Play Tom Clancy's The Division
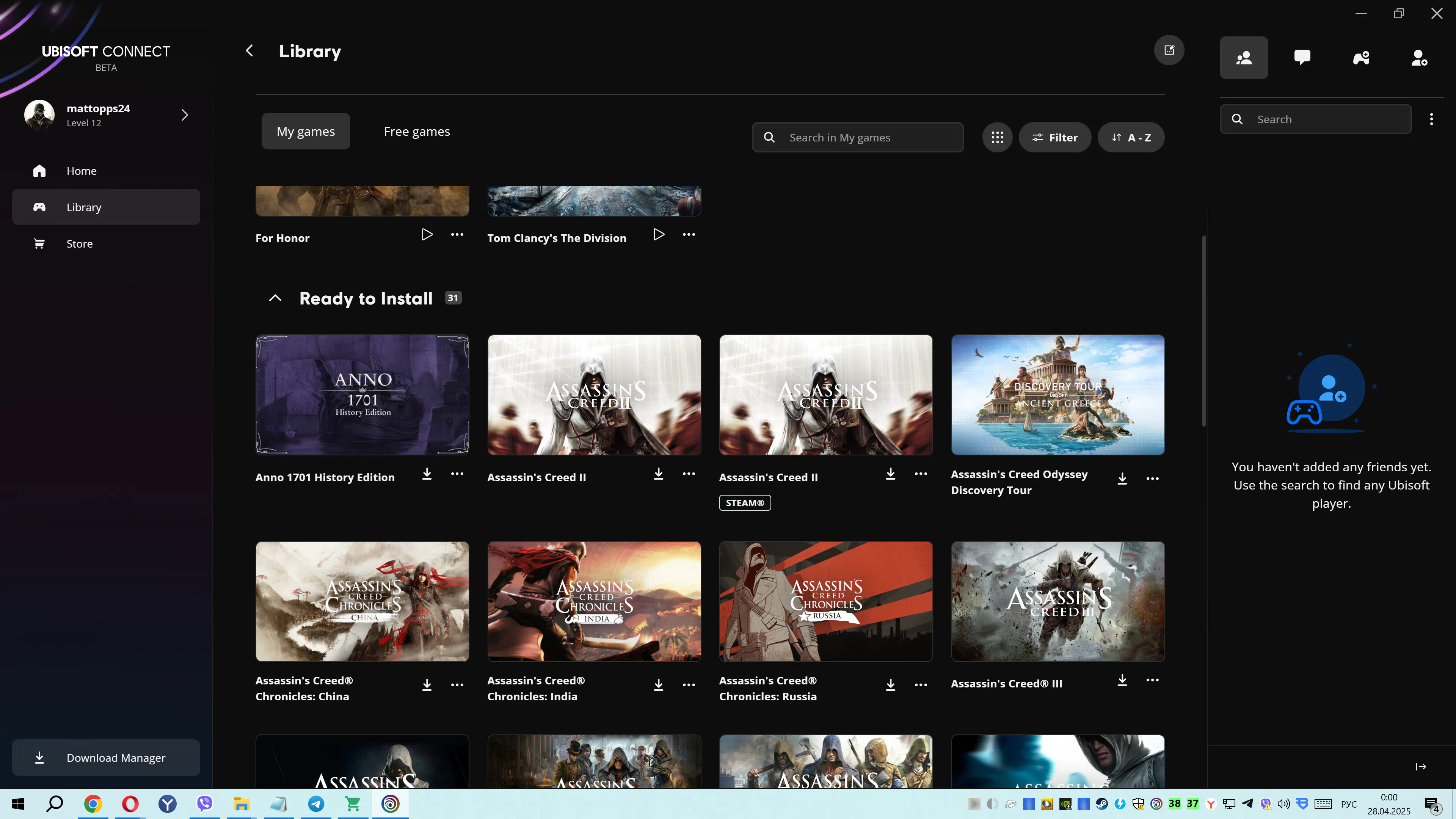Image resolution: width=1456 pixels, height=819 pixels. 659,235
